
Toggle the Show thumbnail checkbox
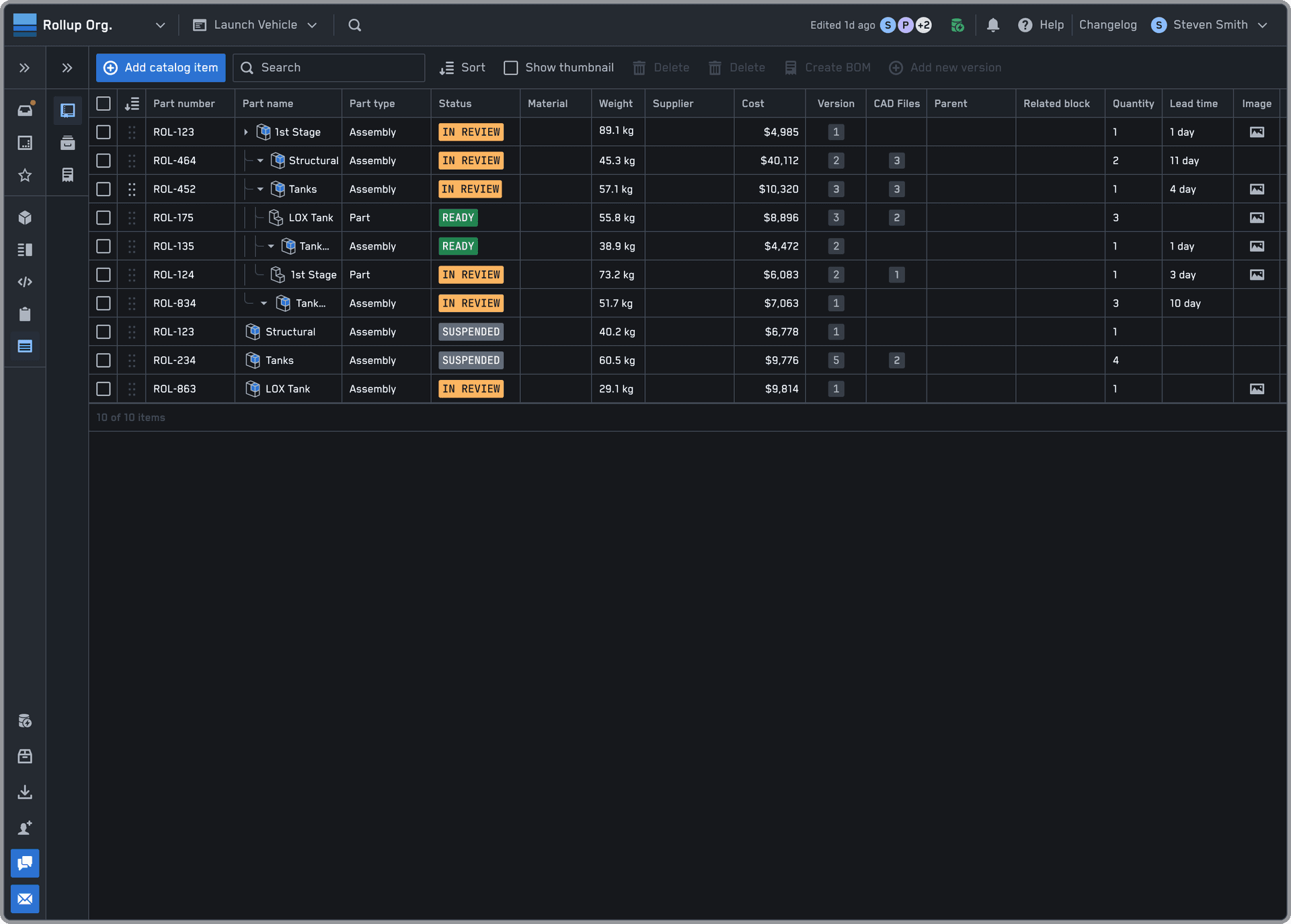[511, 68]
